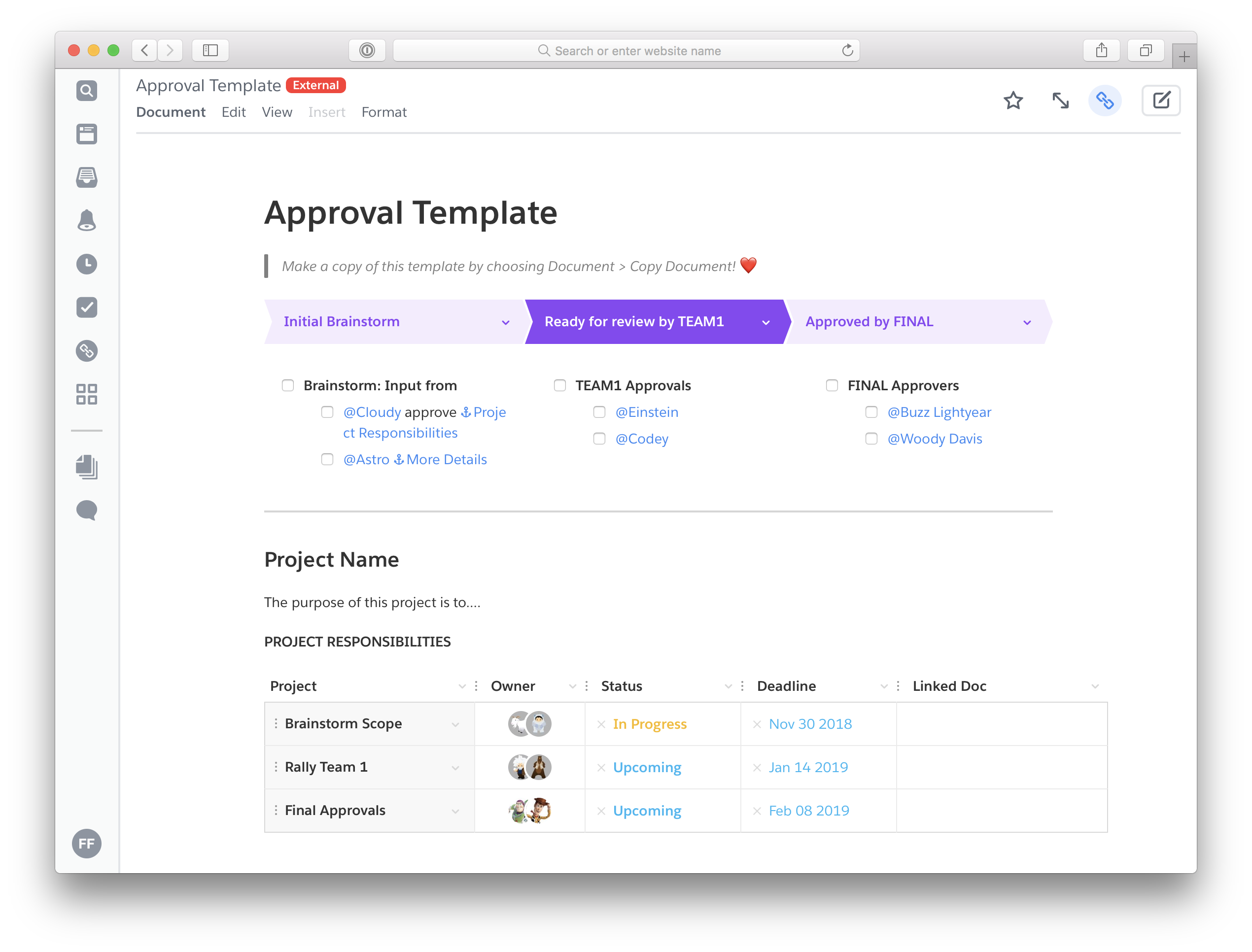Open the Document menu
The height and width of the screenshot is (952, 1252).
[171, 112]
